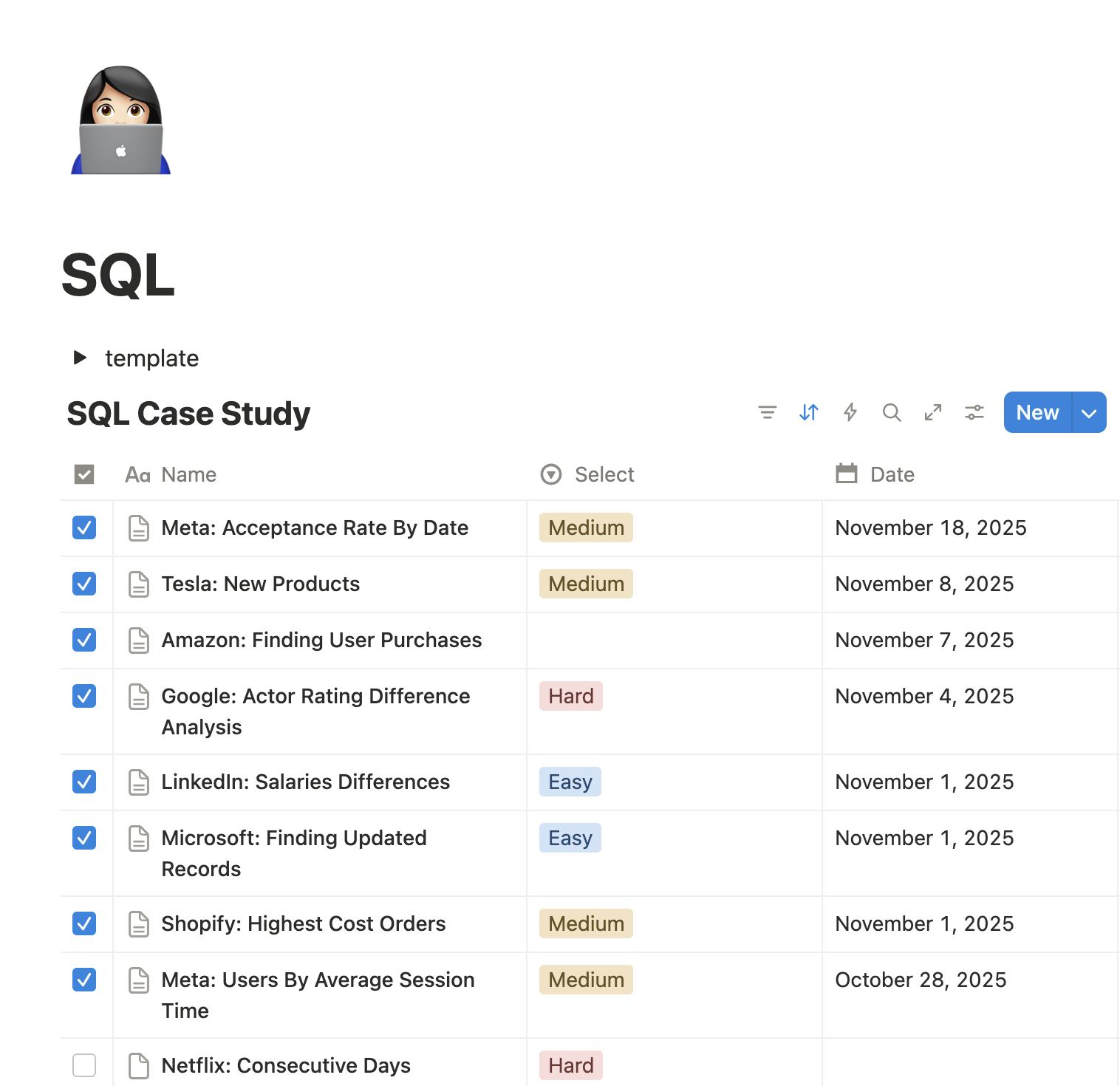This screenshot has width=1120, height=1086.
Task: Click the Aa icon in the Name column
Action: 137,474
